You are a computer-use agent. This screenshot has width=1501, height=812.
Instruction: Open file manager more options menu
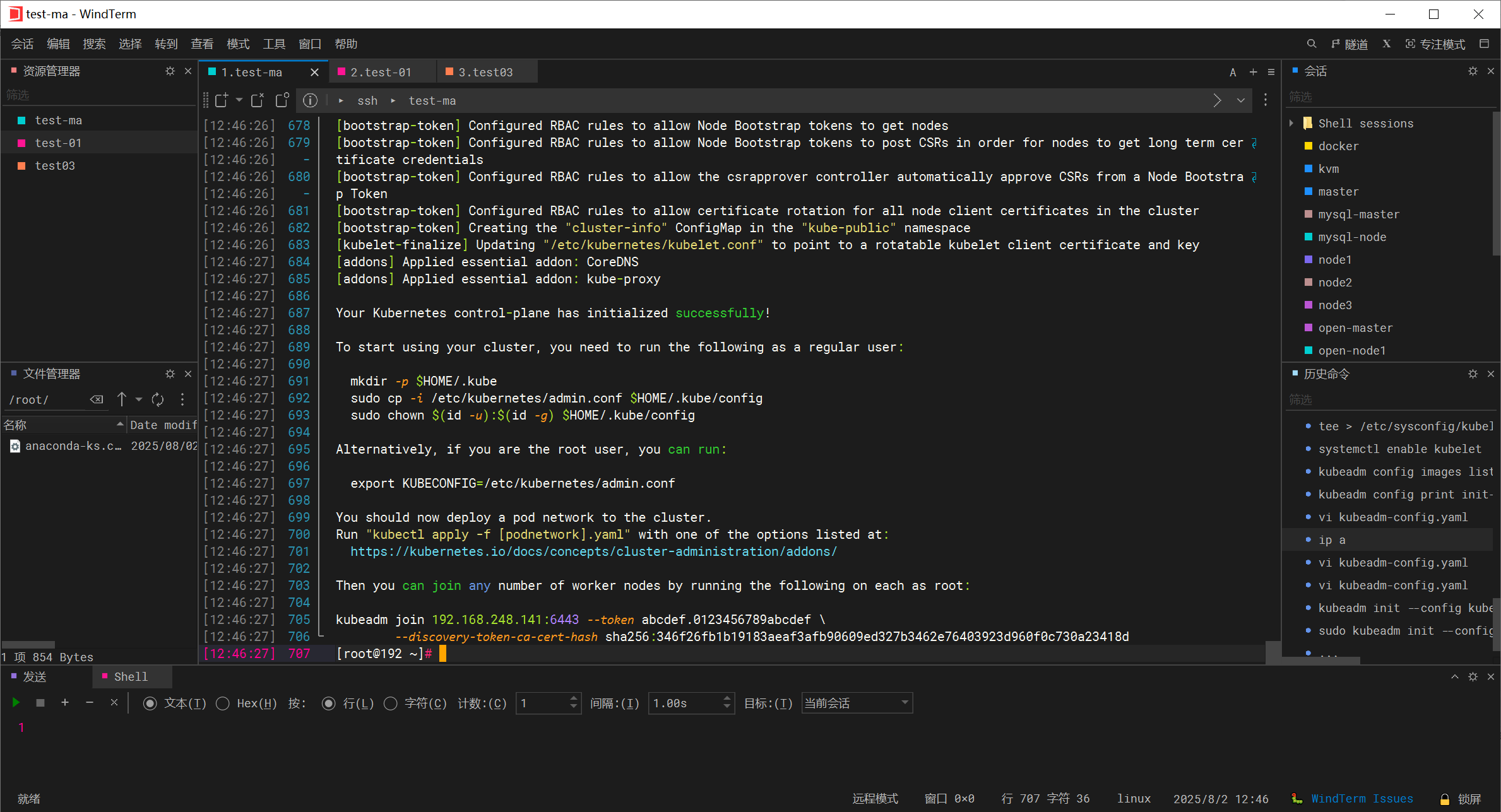[182, 399]
